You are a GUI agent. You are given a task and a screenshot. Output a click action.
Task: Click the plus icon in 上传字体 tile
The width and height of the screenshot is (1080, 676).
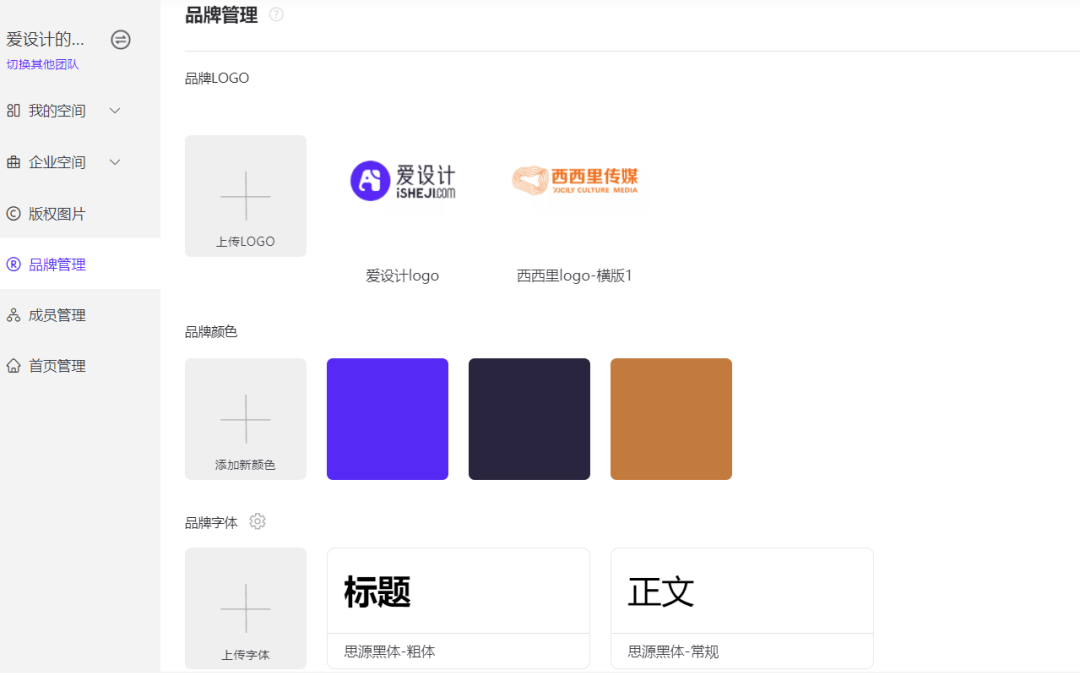(245, 608)
